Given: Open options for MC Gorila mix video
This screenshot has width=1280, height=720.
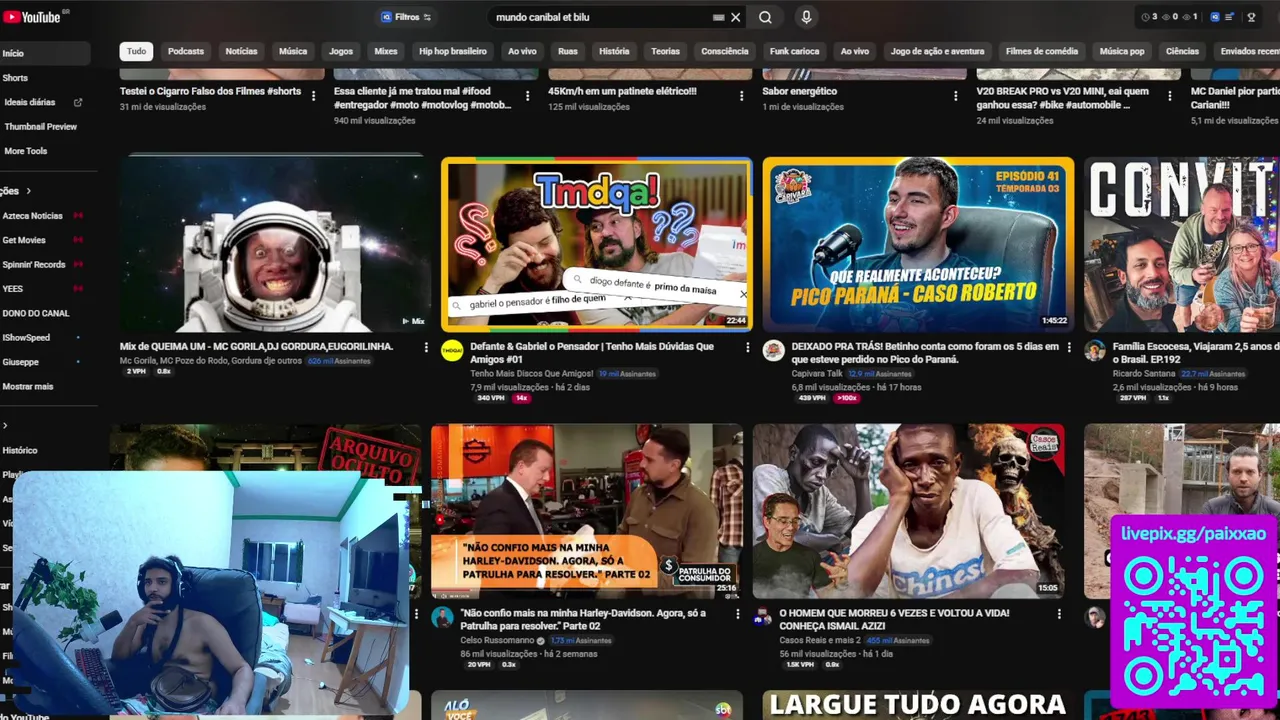Looking at the screenshot, I should 426,348.
